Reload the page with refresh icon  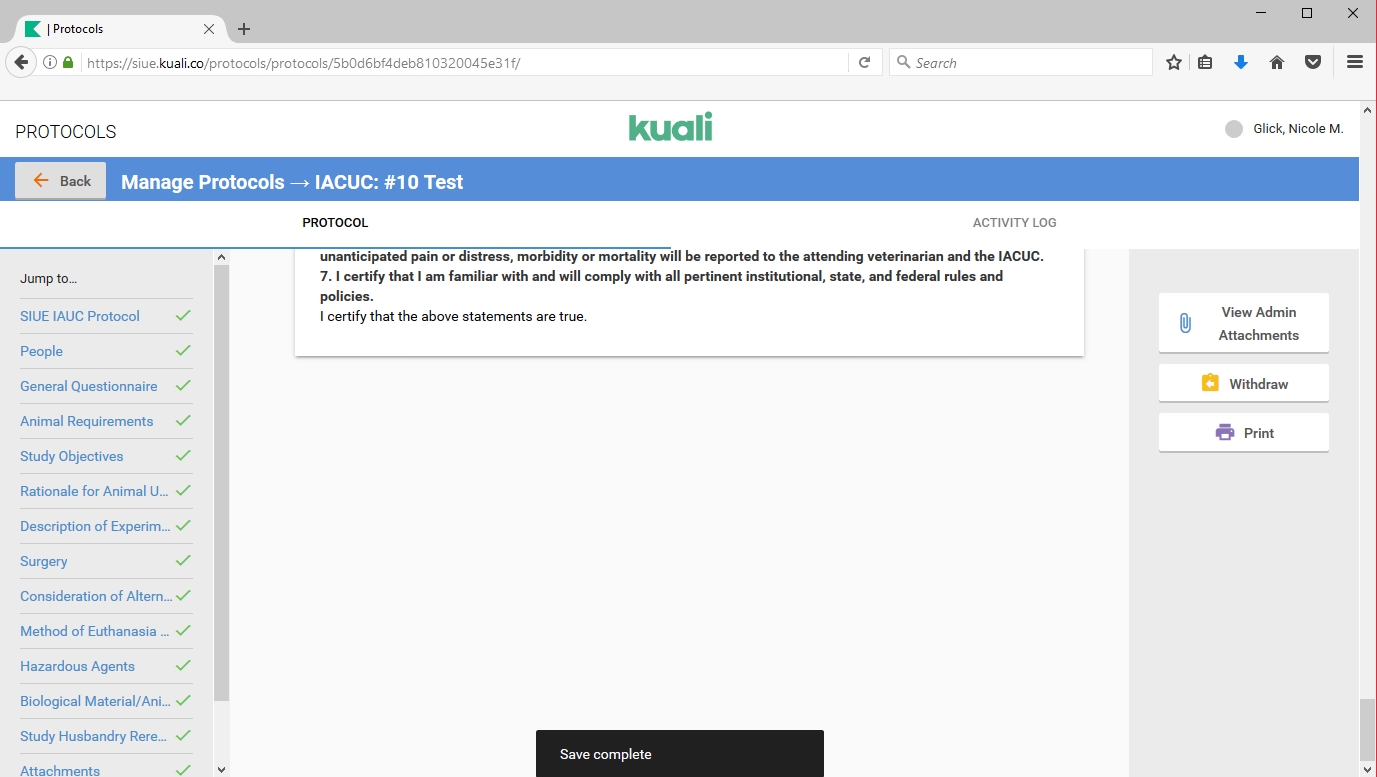tap(864, 62)
